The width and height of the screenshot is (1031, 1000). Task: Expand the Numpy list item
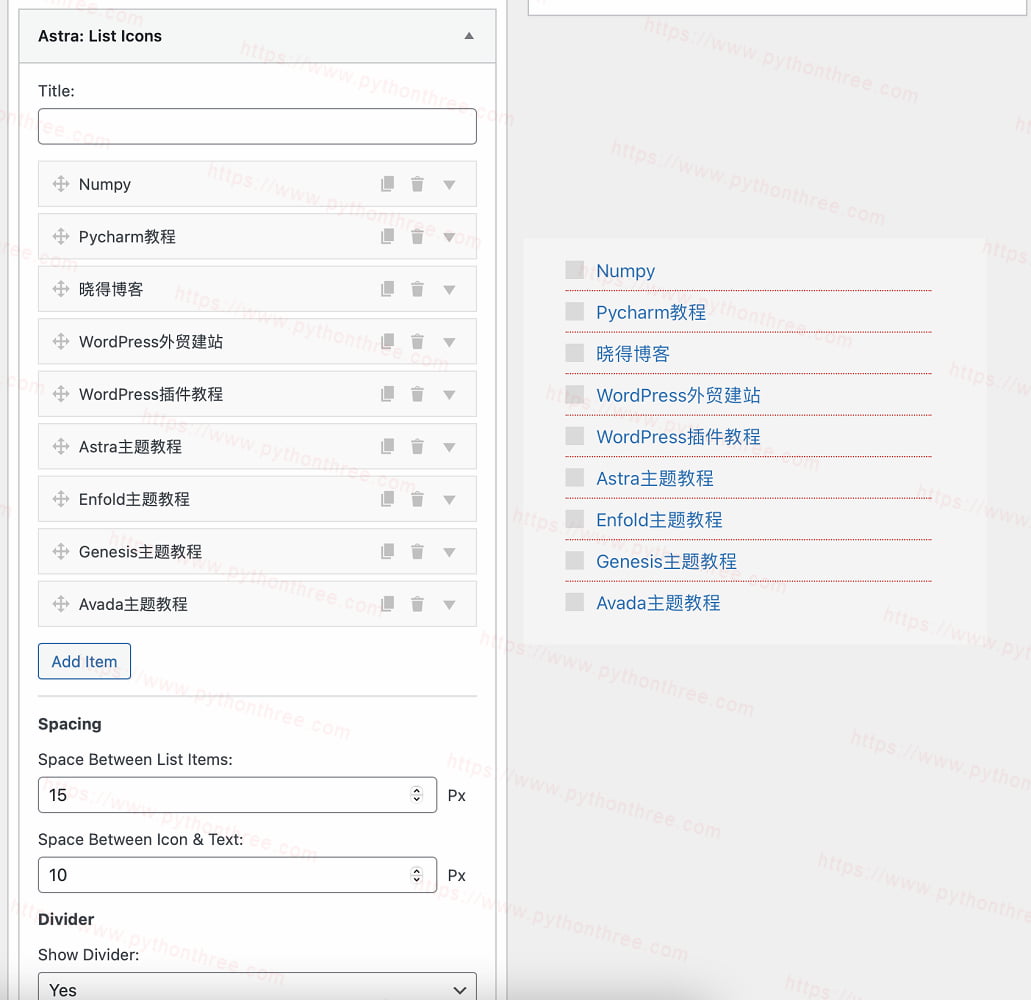[x=449, y=185]
